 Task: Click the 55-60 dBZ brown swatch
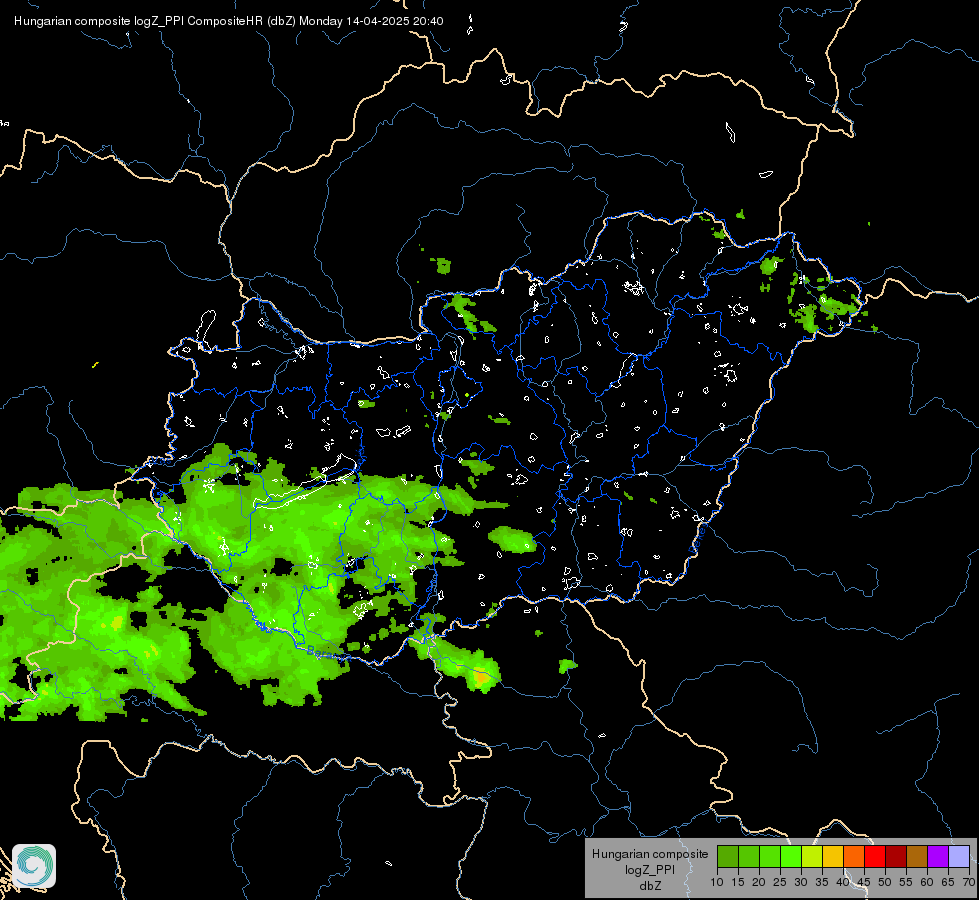coord(917,856)
